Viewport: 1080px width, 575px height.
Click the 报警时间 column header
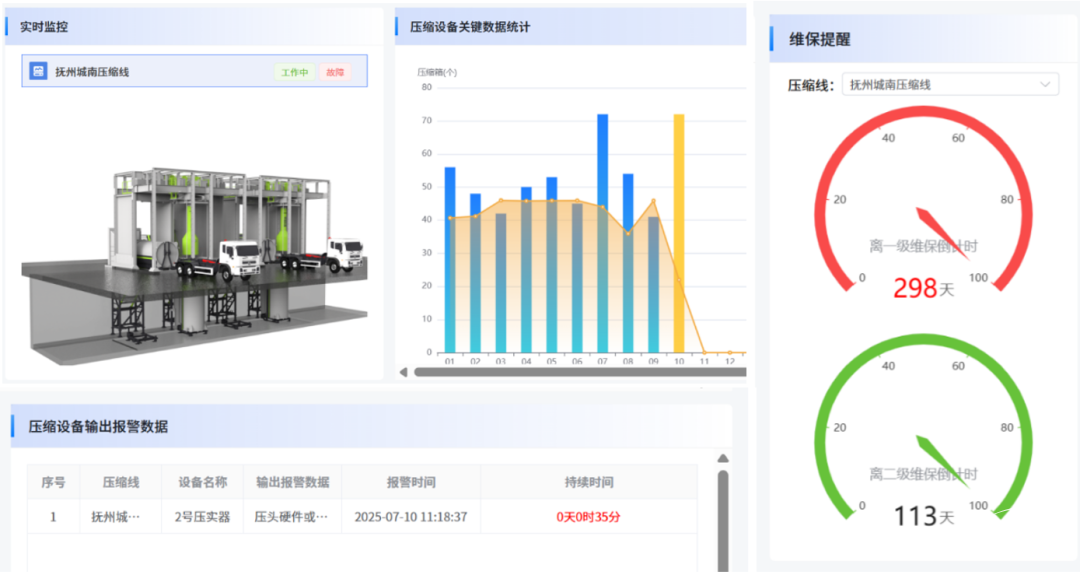coord(411,482)
